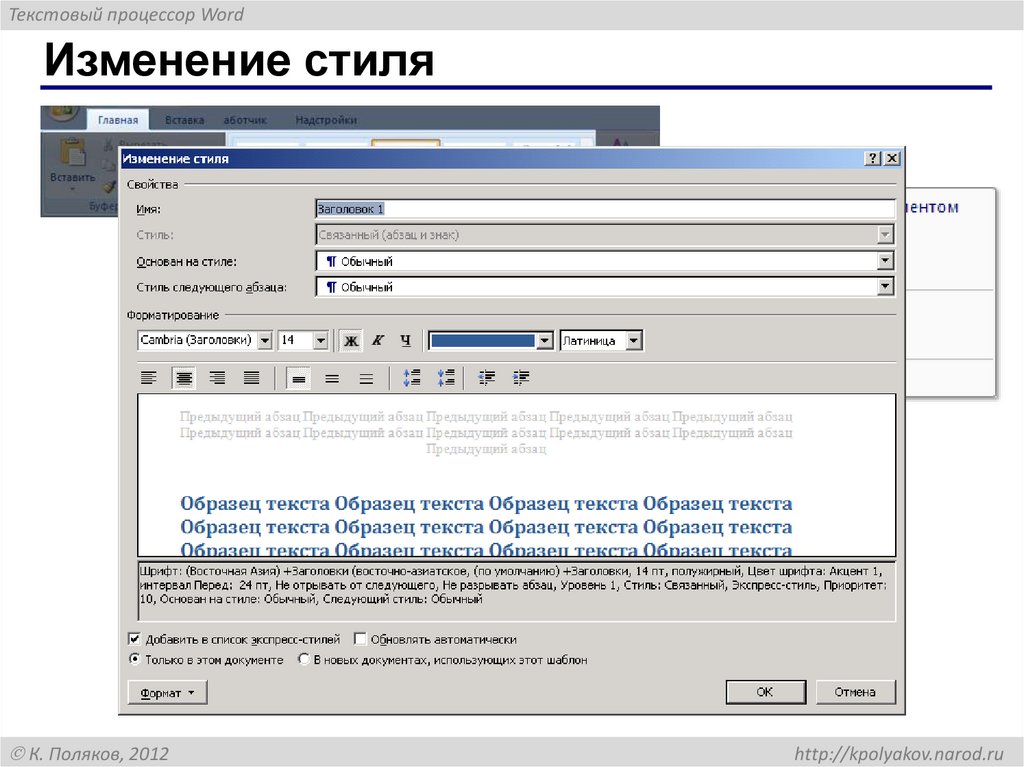Open the Формат menu button

coord(166,691)
